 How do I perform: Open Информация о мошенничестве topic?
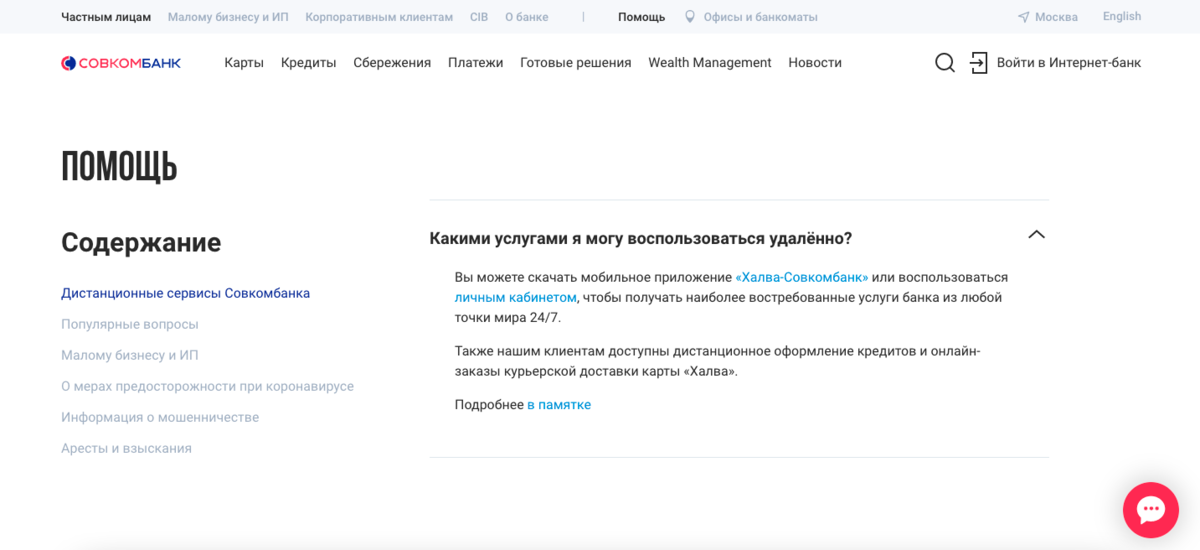tap(160, 417)
